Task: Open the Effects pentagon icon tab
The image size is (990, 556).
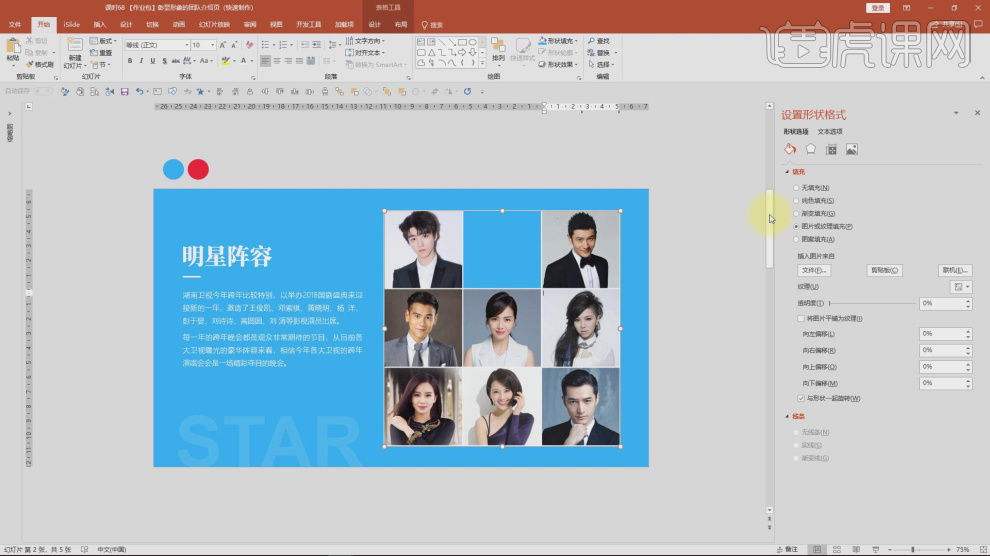Action: (811, 149)
